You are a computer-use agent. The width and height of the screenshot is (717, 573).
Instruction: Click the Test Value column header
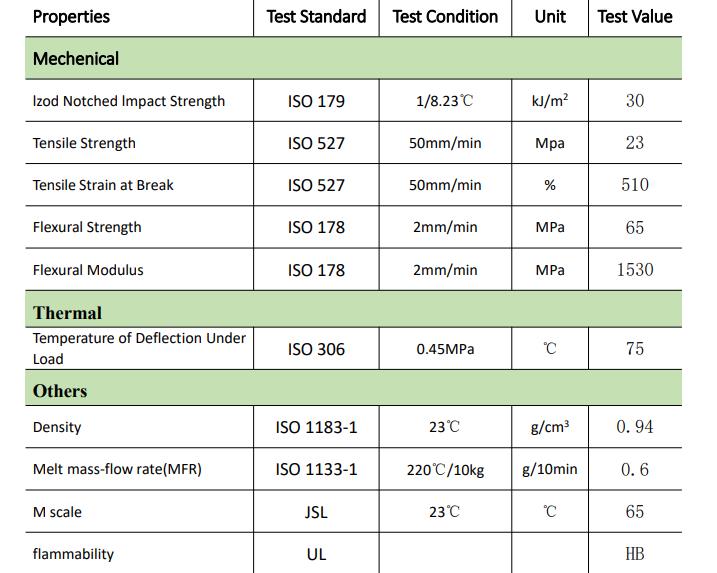pyautogui.click(x=635, y=17)
